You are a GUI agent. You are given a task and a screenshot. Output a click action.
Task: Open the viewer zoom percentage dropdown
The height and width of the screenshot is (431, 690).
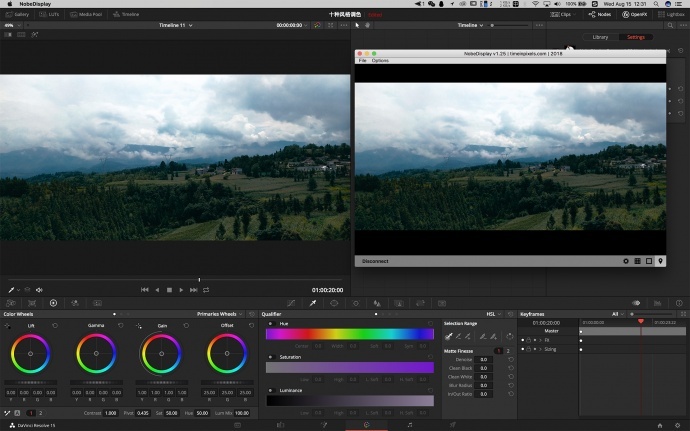(x=11, y=25)
